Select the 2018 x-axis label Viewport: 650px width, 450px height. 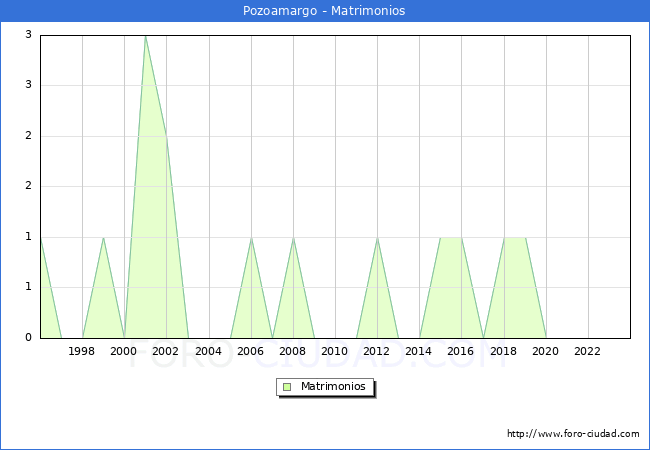coord(503,351)
